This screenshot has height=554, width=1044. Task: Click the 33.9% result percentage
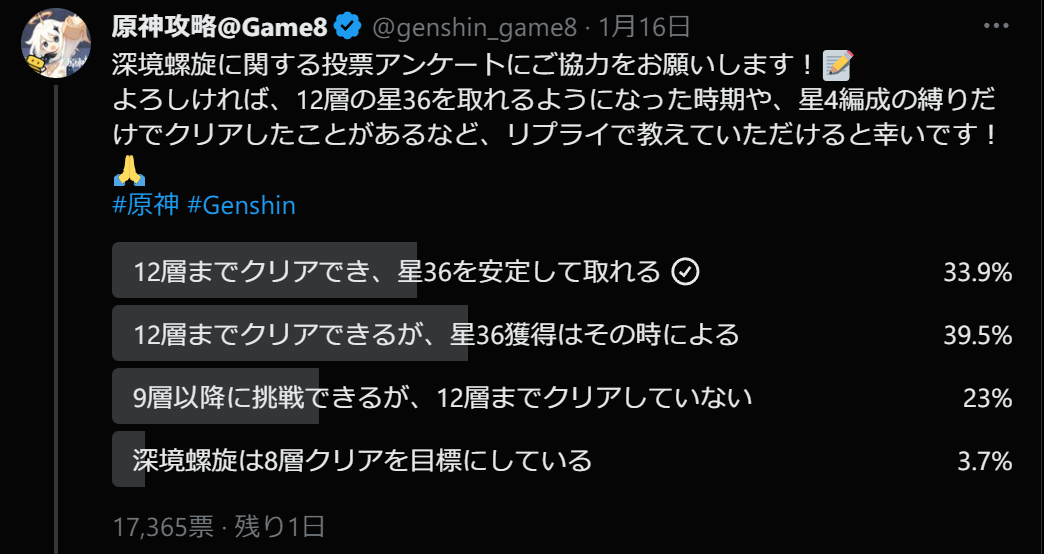pyautogui.click(x=977, y=272)
